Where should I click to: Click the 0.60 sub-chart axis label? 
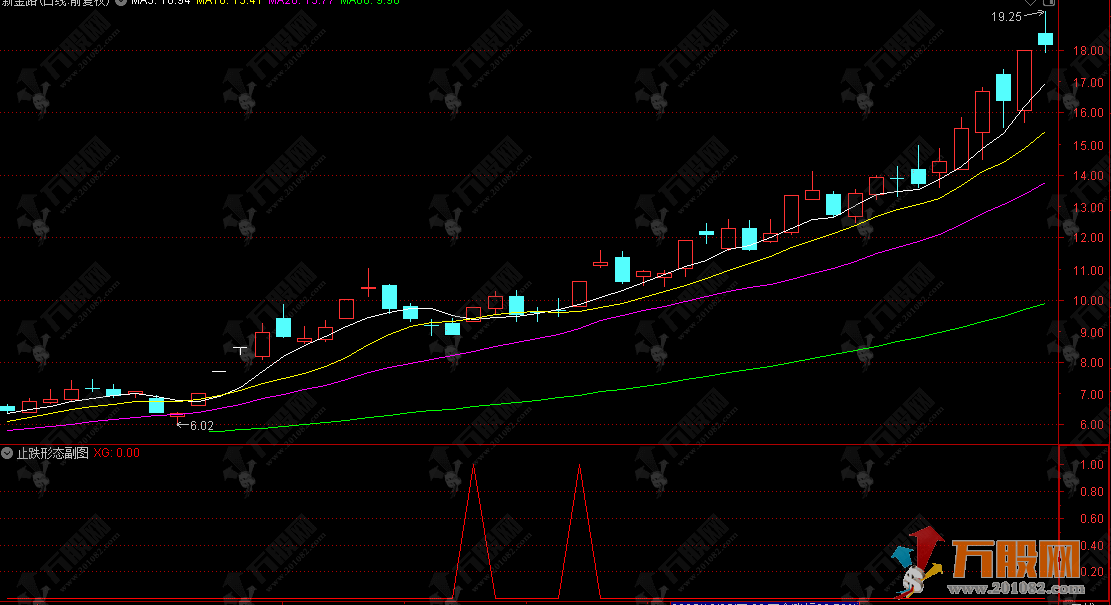(x=1091, y=519)
